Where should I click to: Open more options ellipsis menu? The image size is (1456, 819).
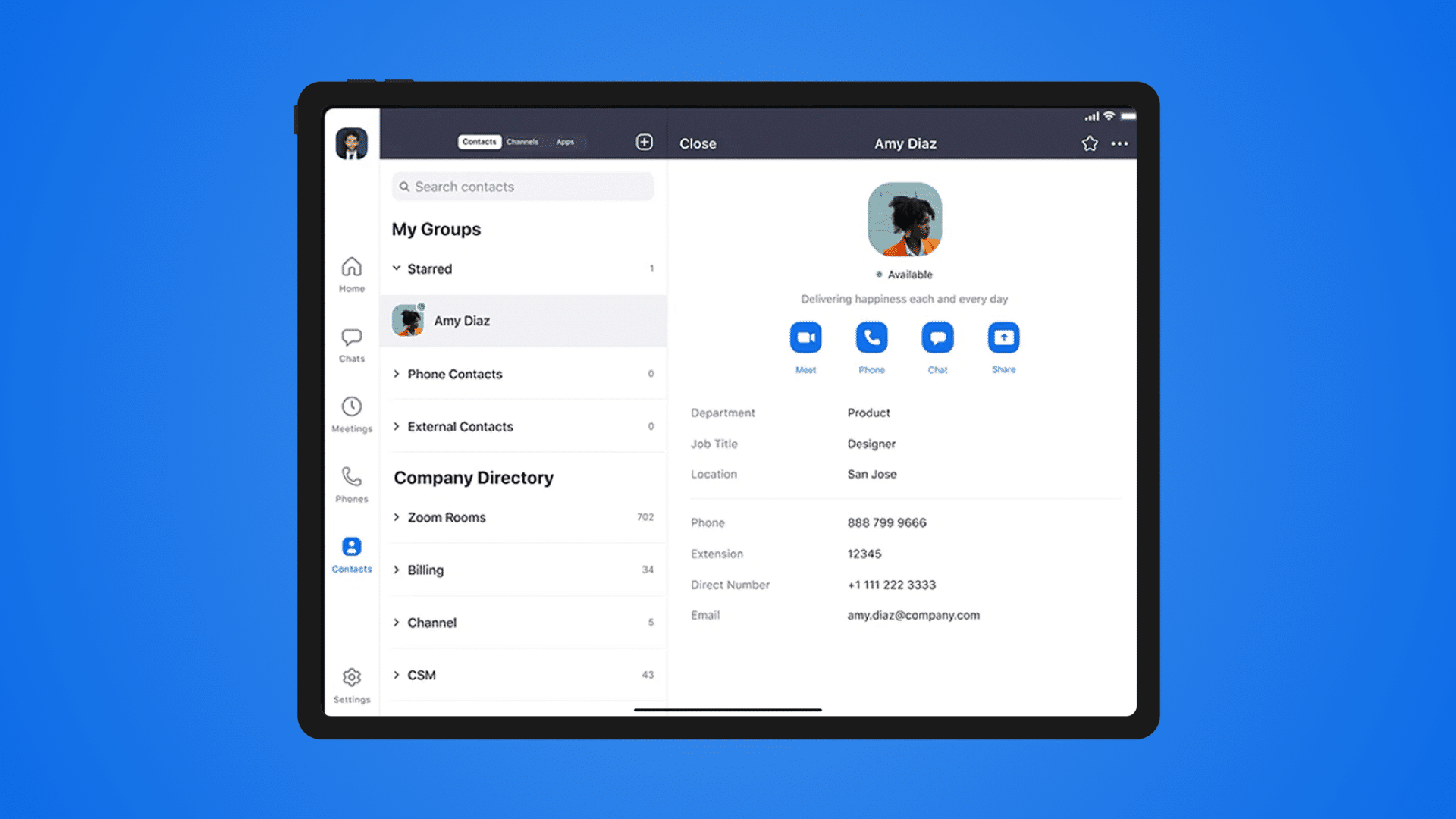click(1119, 143)
